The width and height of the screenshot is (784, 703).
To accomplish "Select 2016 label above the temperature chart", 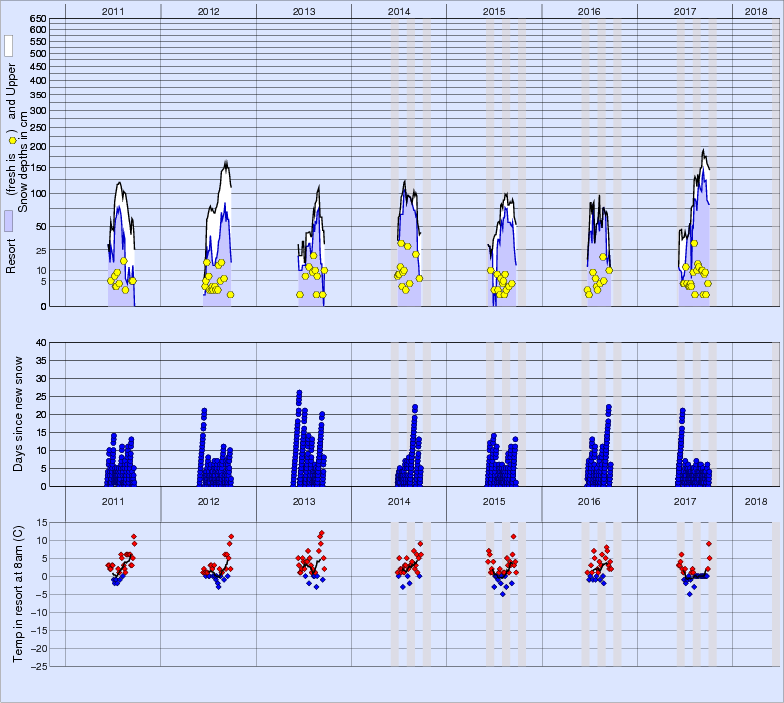I will (x=590, y=500).
